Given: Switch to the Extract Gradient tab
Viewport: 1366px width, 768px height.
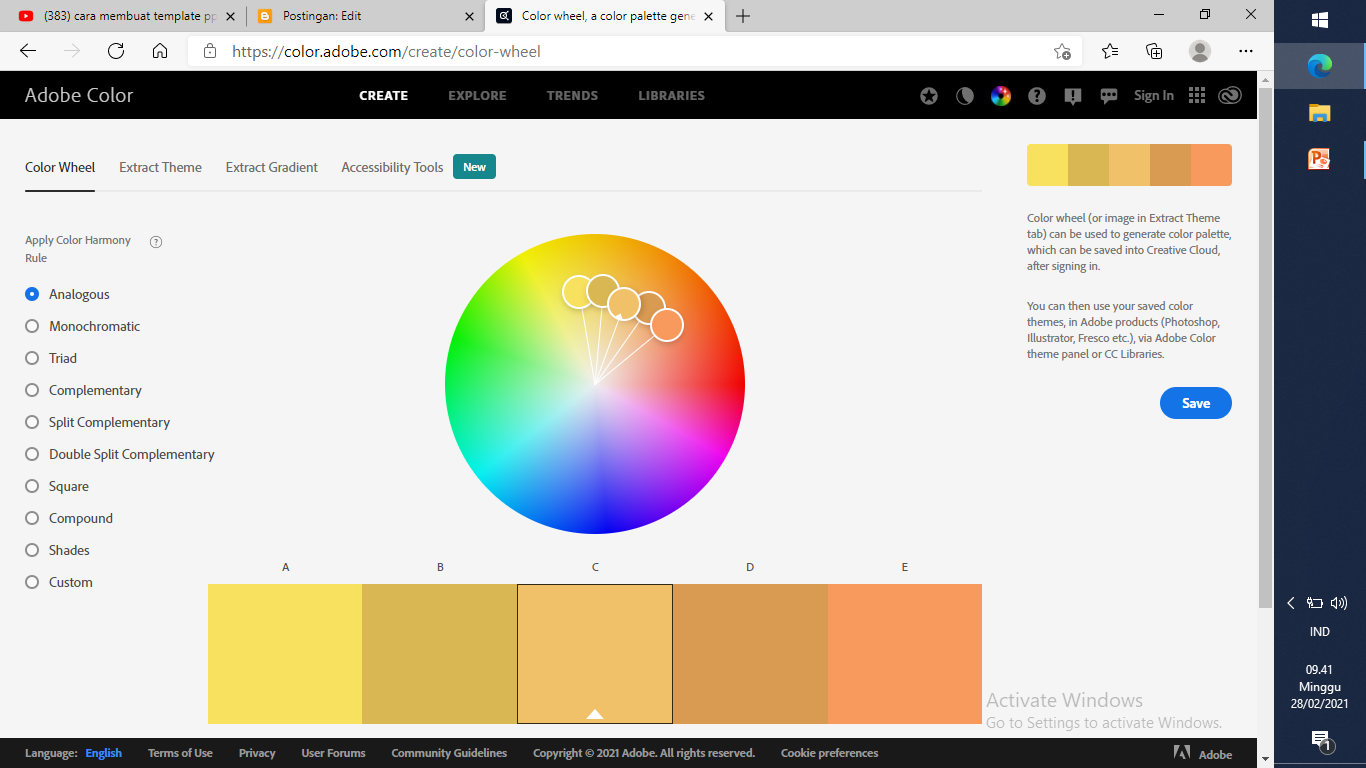Looking at the screenshot, I should coord(271,168).
